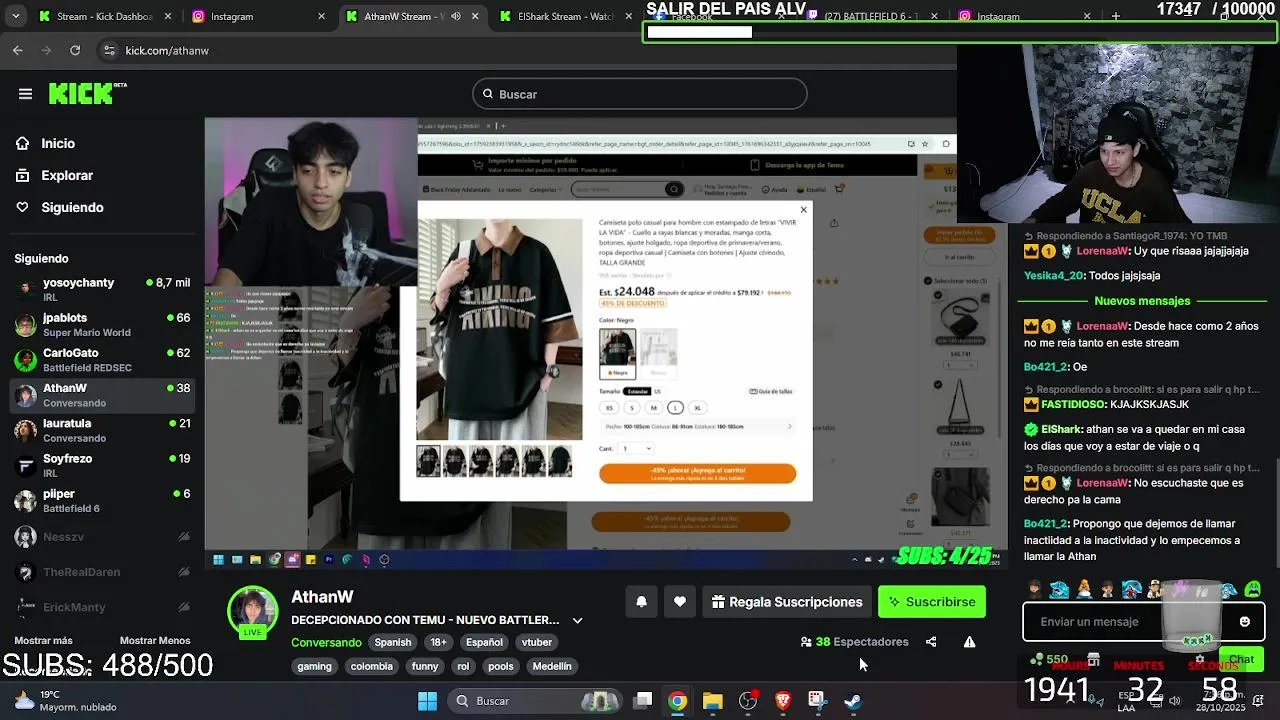The image size is (1280, 720).
Task: Open the Cant. quantity dropdown in the stream
Action: click(x=637, y=448)
